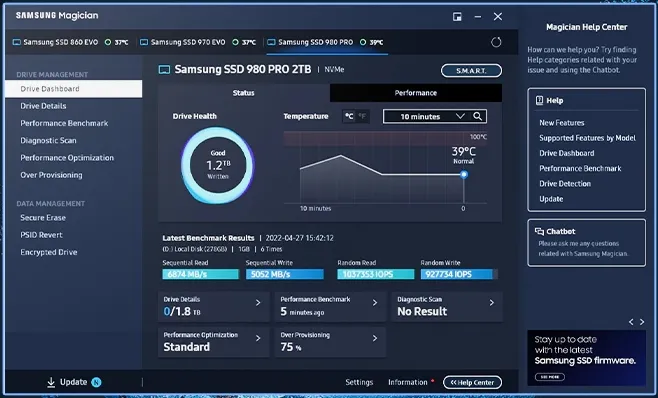This screenshot has height=398, width=658.
Task: Click the Sequential Write 5052 MB/s bar
Action: (285, 274)
